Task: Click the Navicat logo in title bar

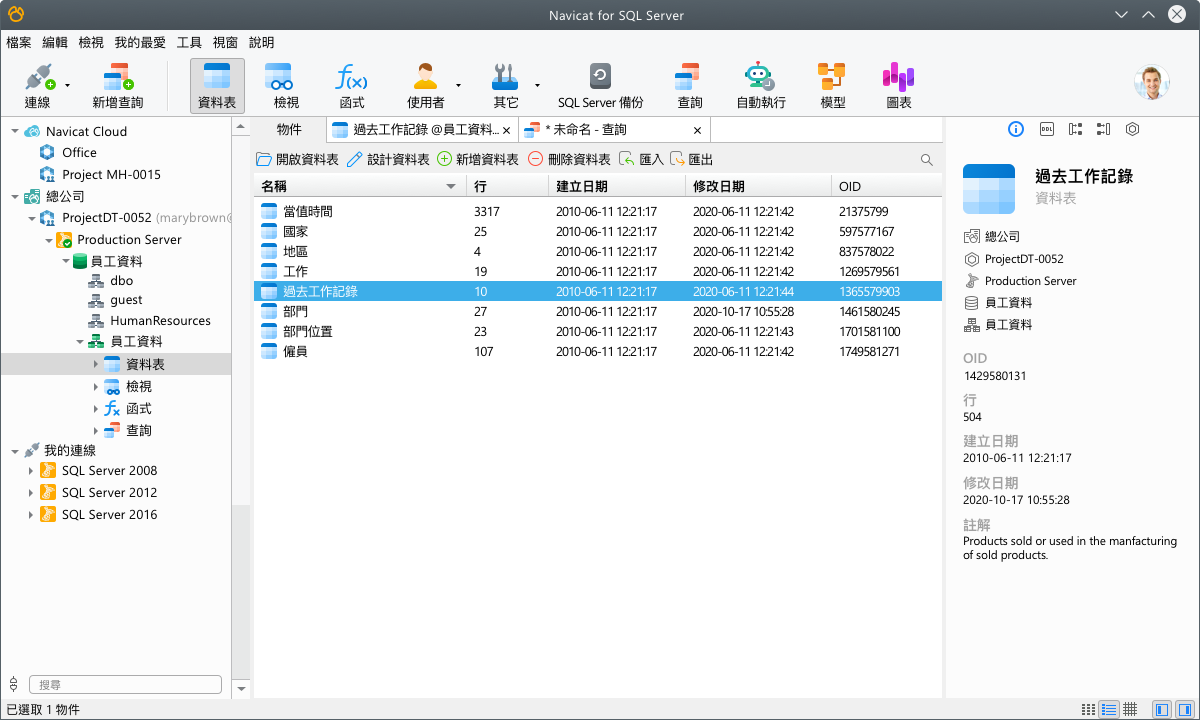Action: tap(15, 14)
